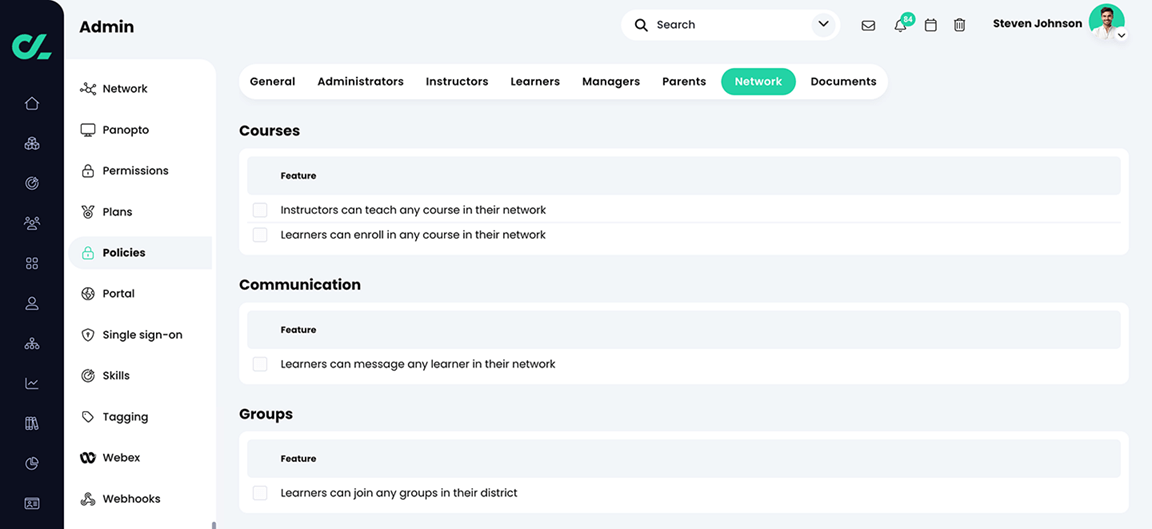Image resolution: width=1152 pixels, height=529 pixels.
Task: Open the trash bin icon in header
Action: pyautogui.click(x=960, y=25)
